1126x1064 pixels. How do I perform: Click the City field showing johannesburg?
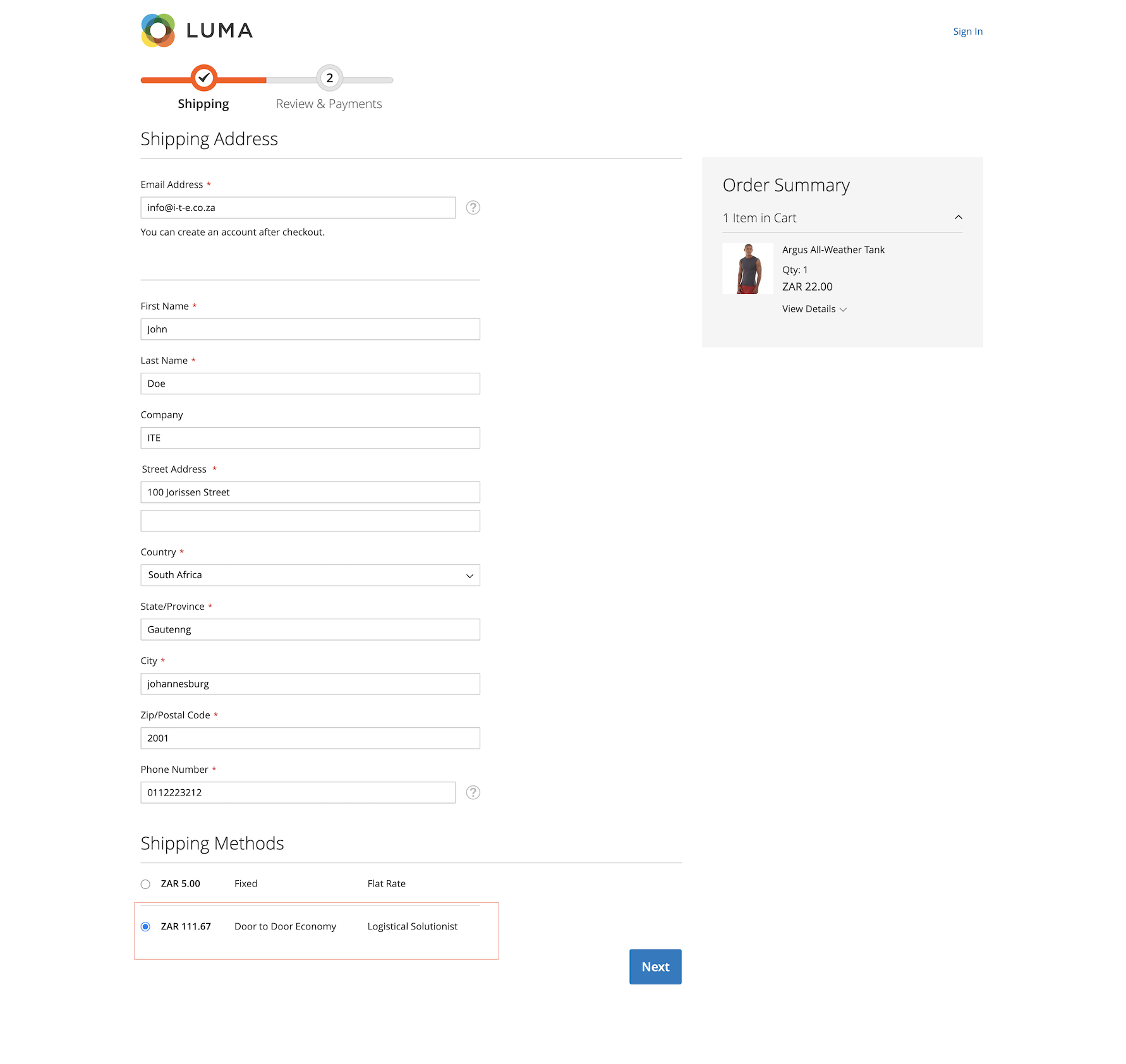pyautogui.click(x=310, y=683)
